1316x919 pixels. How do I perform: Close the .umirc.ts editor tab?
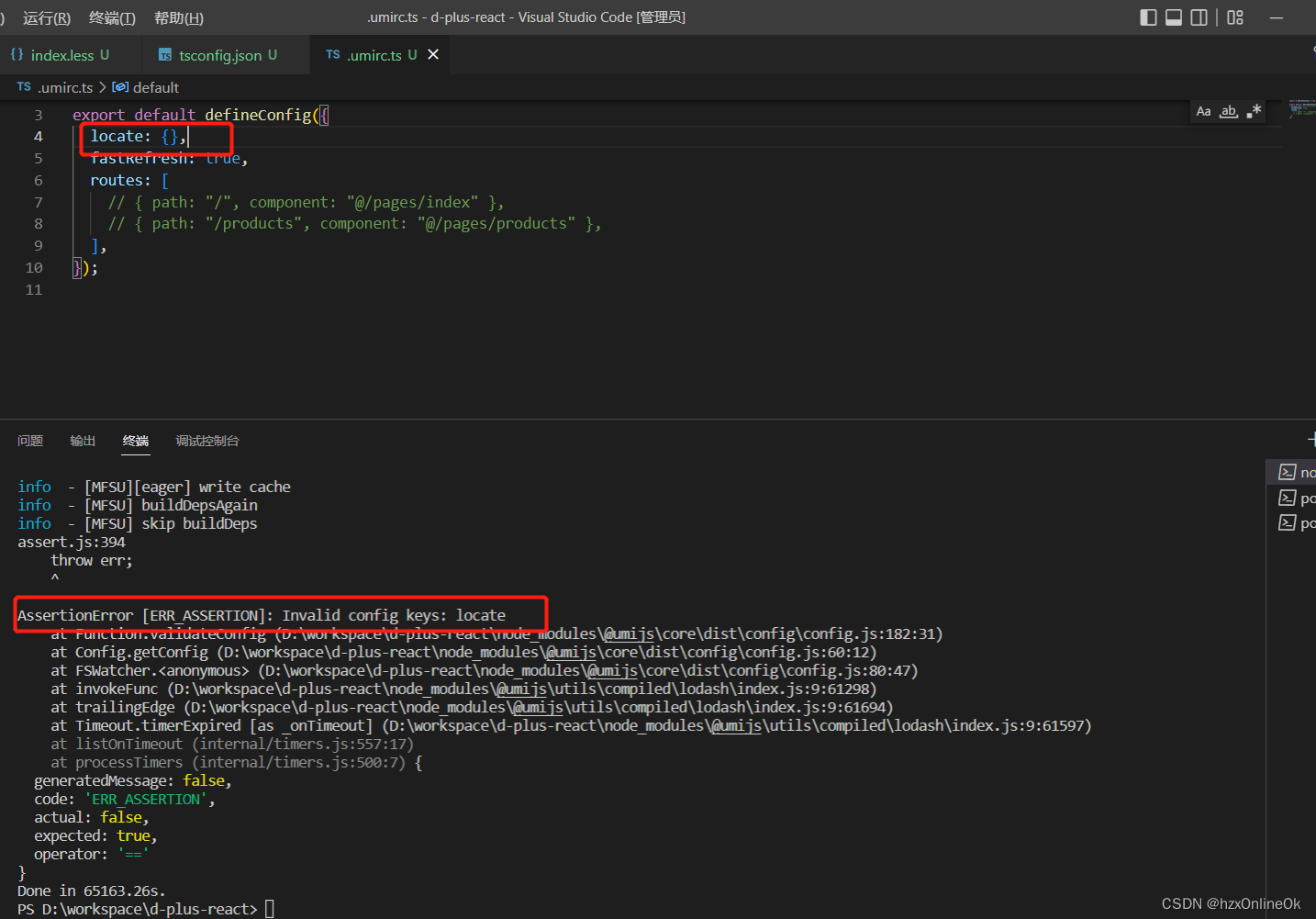pos(433,54)
